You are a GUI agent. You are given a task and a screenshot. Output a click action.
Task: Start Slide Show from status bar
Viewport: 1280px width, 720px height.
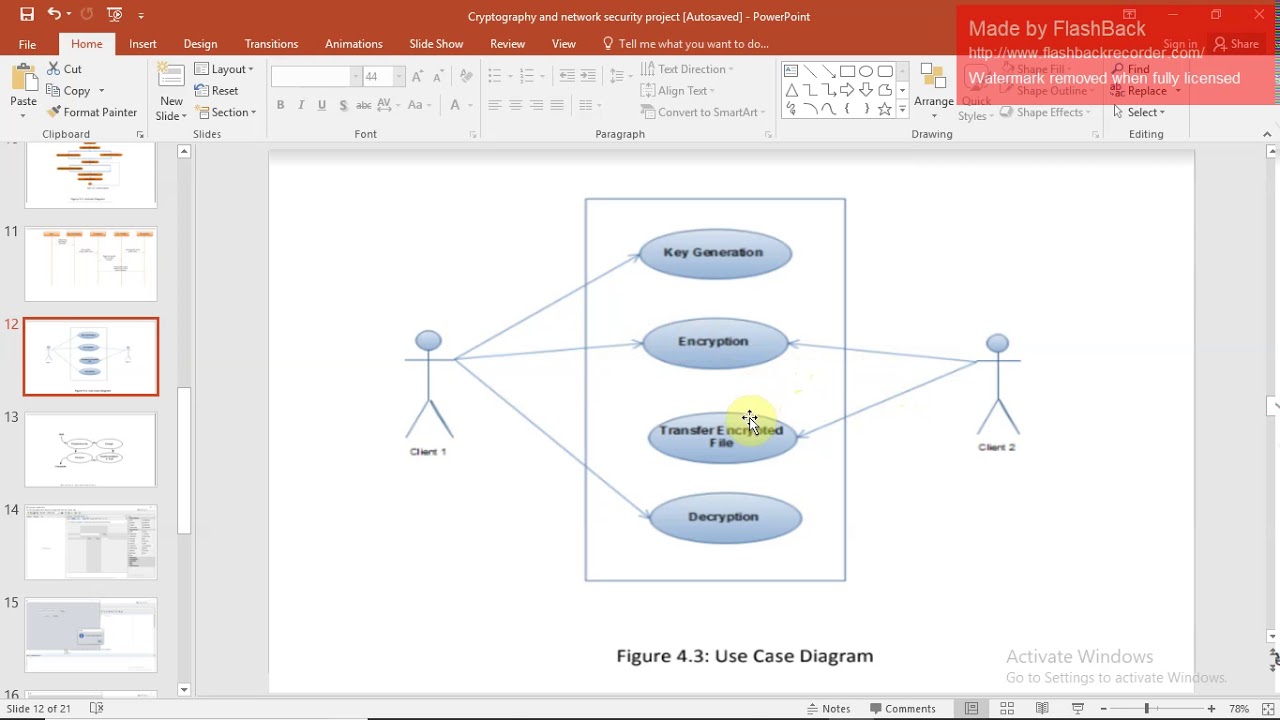1078,708
